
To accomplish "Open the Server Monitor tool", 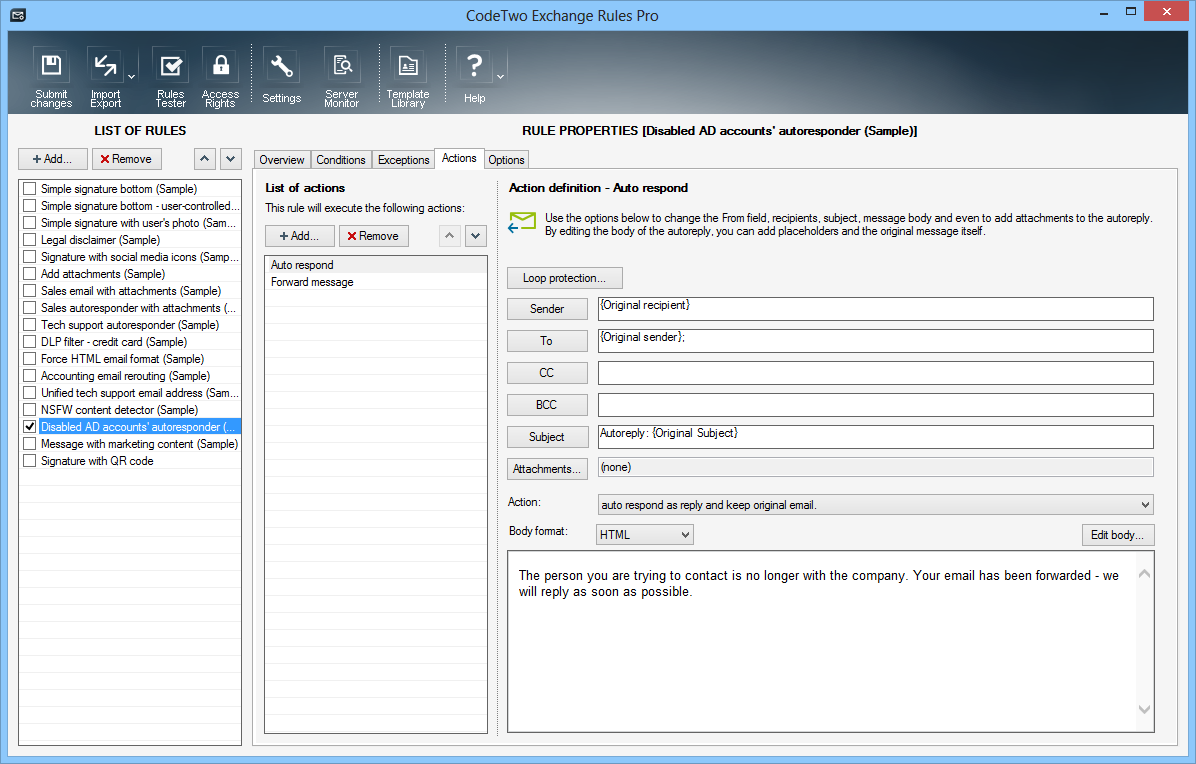I will coord(342,67).
